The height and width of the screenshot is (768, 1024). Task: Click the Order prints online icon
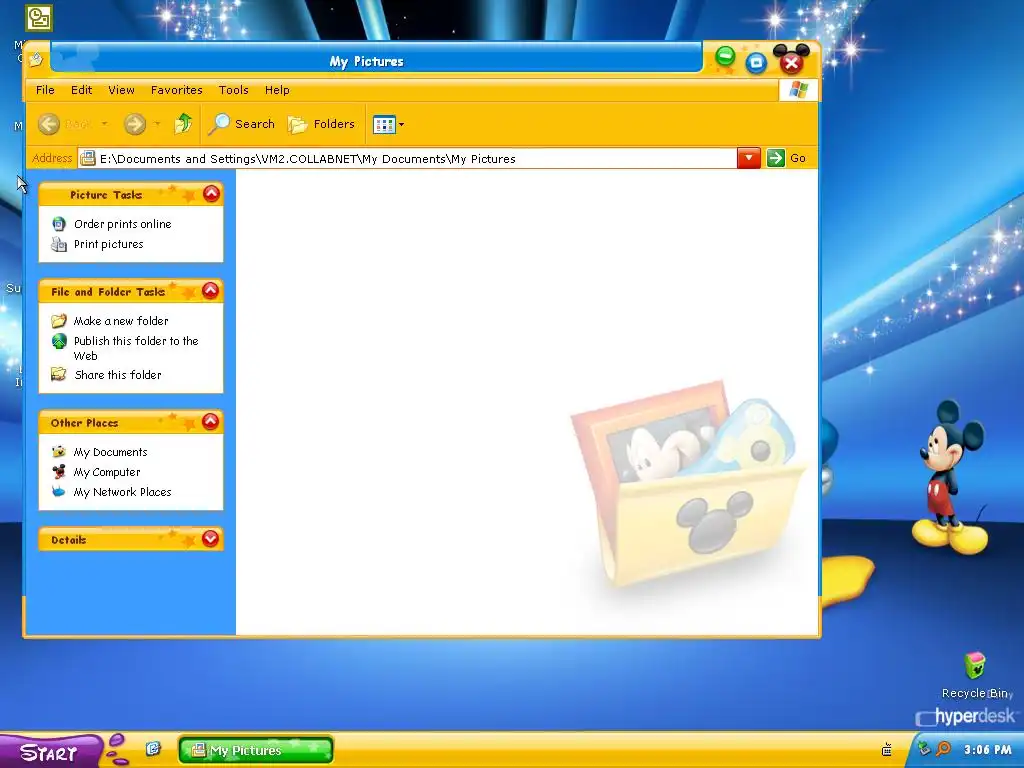tap(59, 224)
